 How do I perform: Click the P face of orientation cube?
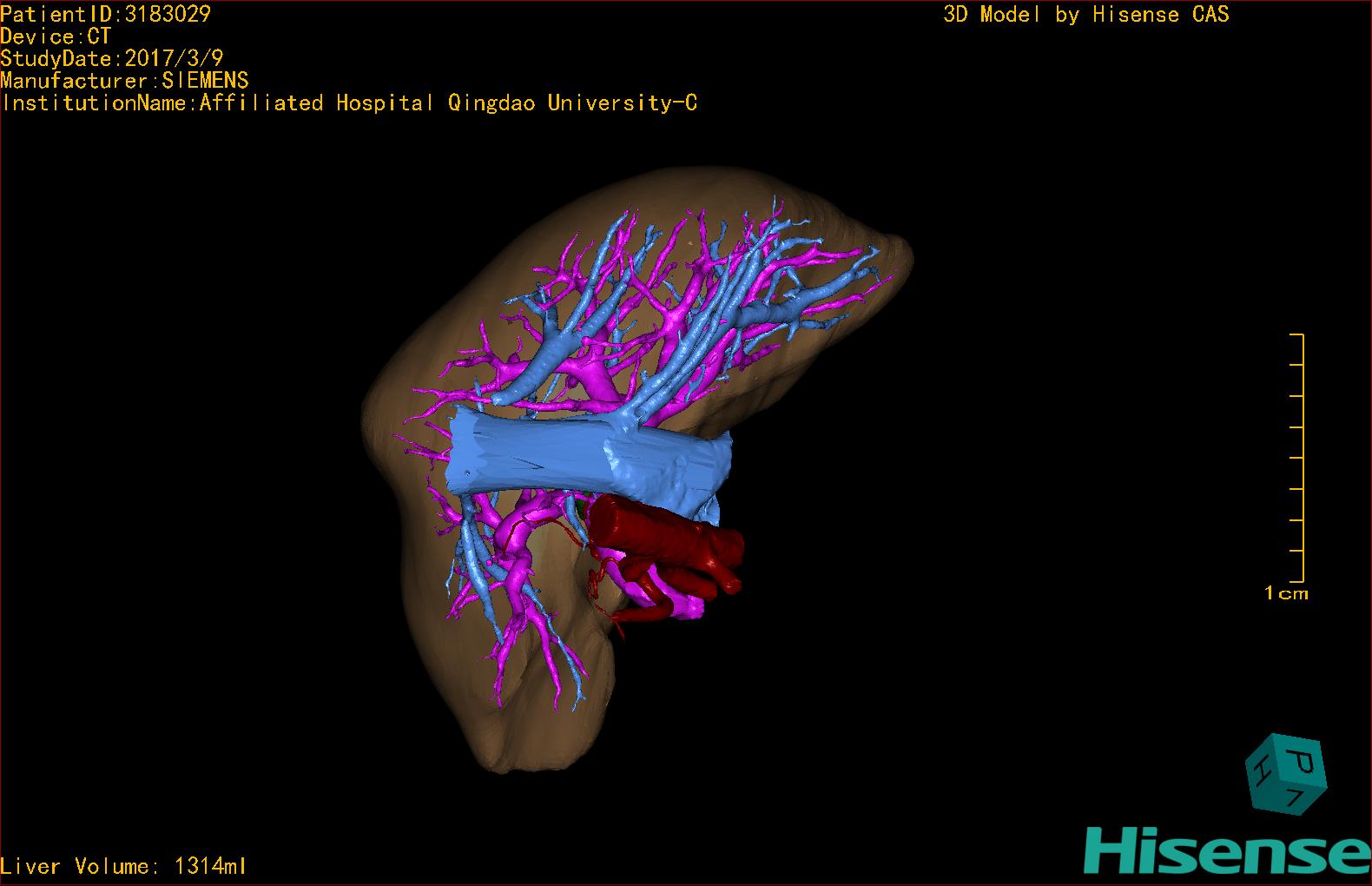point(1302,761)
